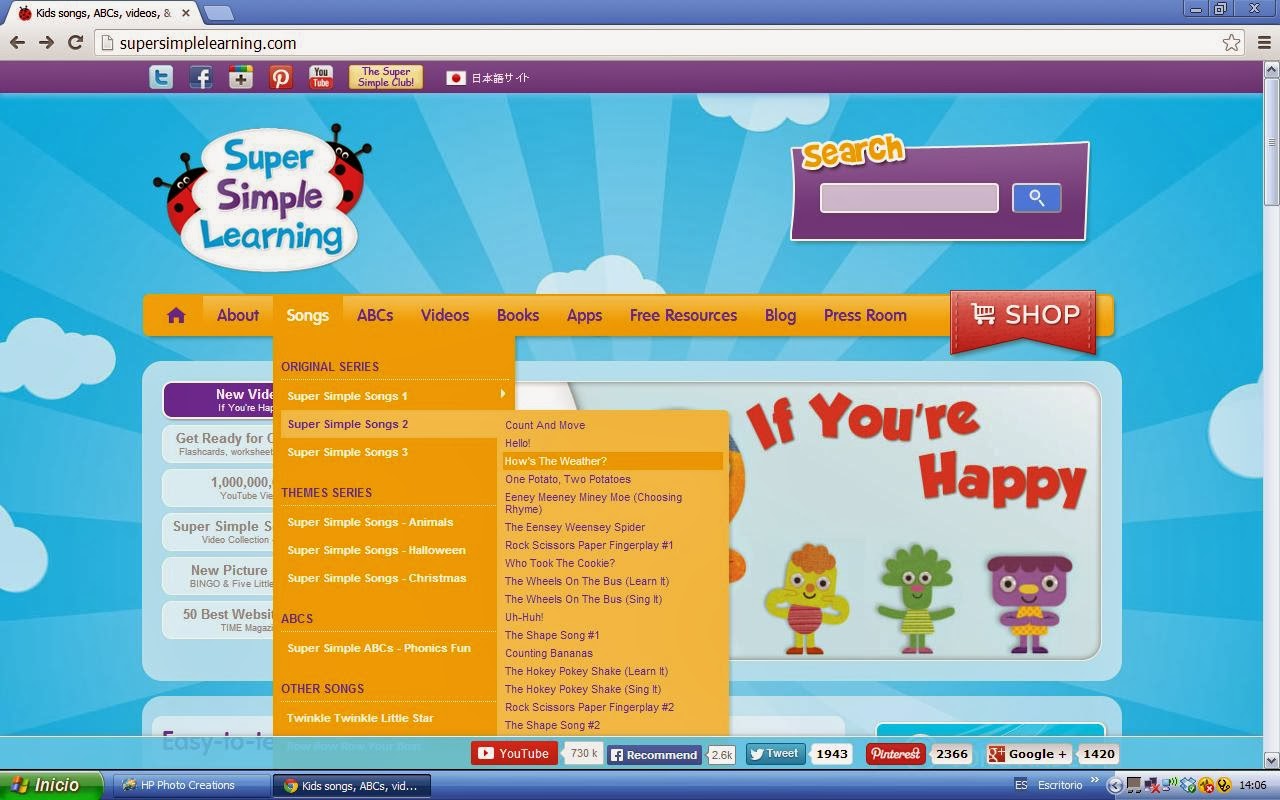The height and width of the screenshot is (800, 1280).
Task: Open the Songs menu item
Action: (307, 315)
